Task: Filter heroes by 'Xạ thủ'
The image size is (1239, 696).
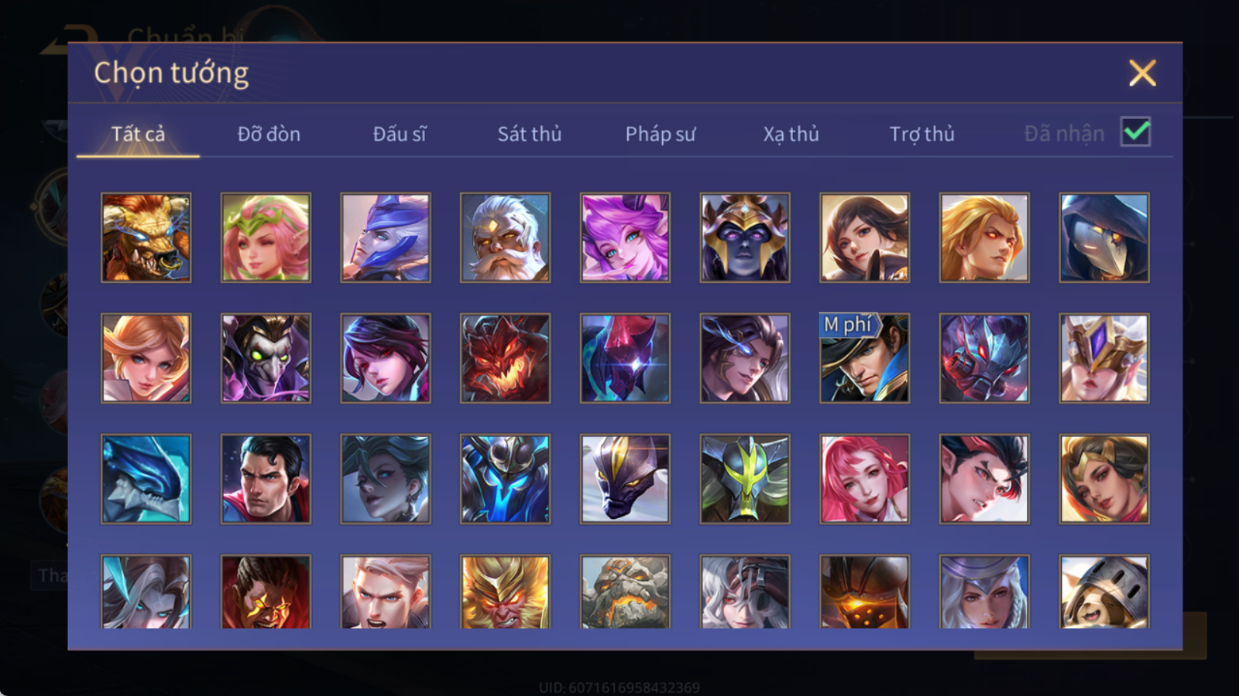Action: (x=791, y=134)
